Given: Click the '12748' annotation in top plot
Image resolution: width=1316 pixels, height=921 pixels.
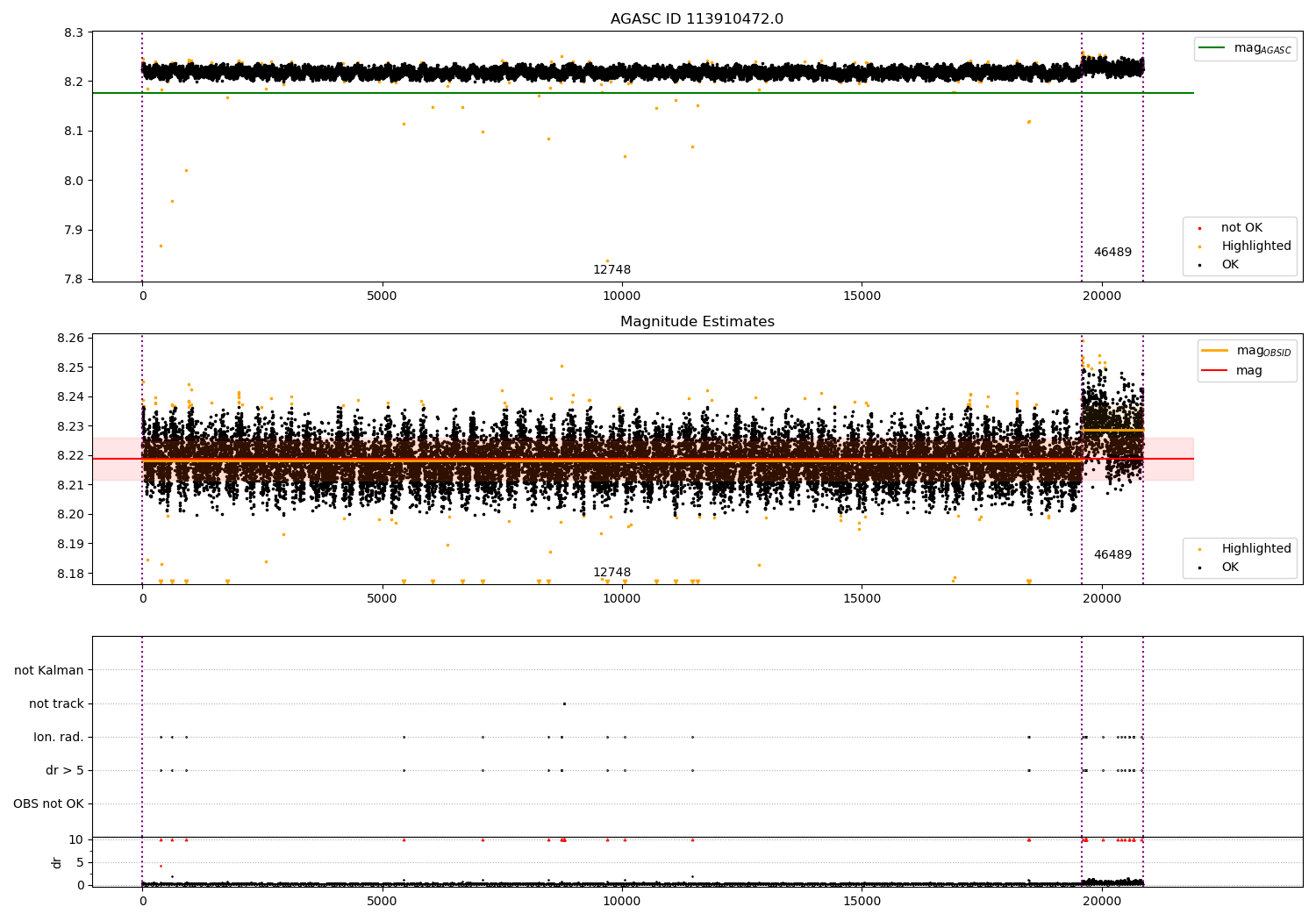Looking at the screenshot, I should click(x=612, y=270).
